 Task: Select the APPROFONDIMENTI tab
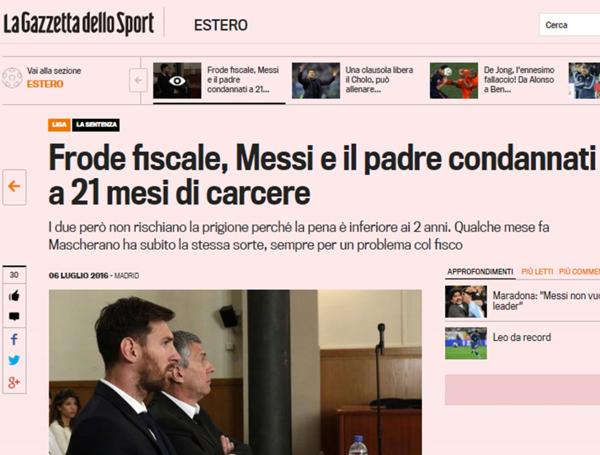pyautogui.click(x=480, y=272)
